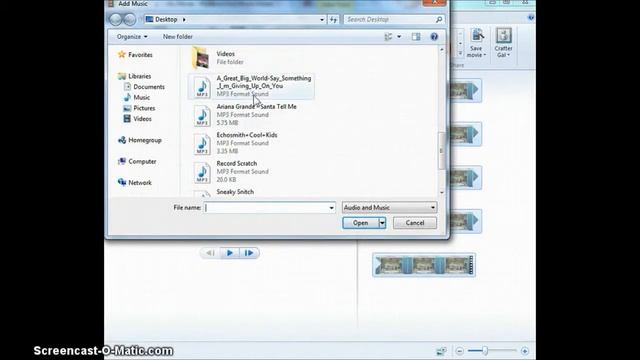This screenshot has width=640, height=360.
Task: Select Echosmith Cool Kids MP3 icon
Action: click(x=202, y=144)
